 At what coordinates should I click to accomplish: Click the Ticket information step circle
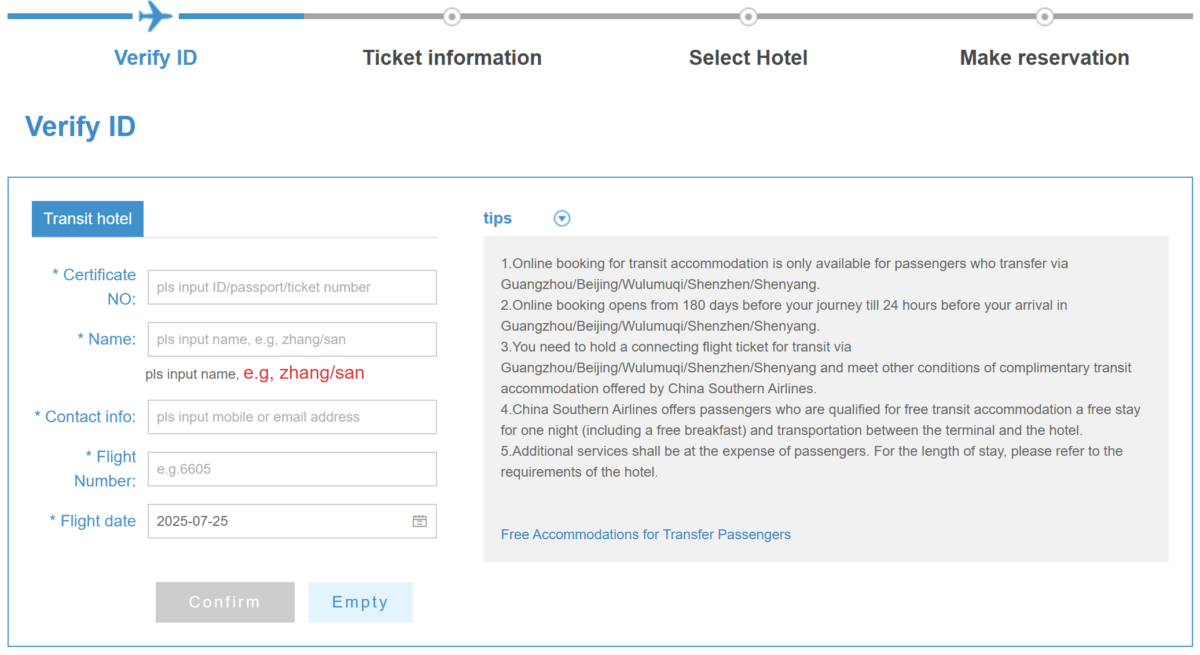tap(452, 16)
